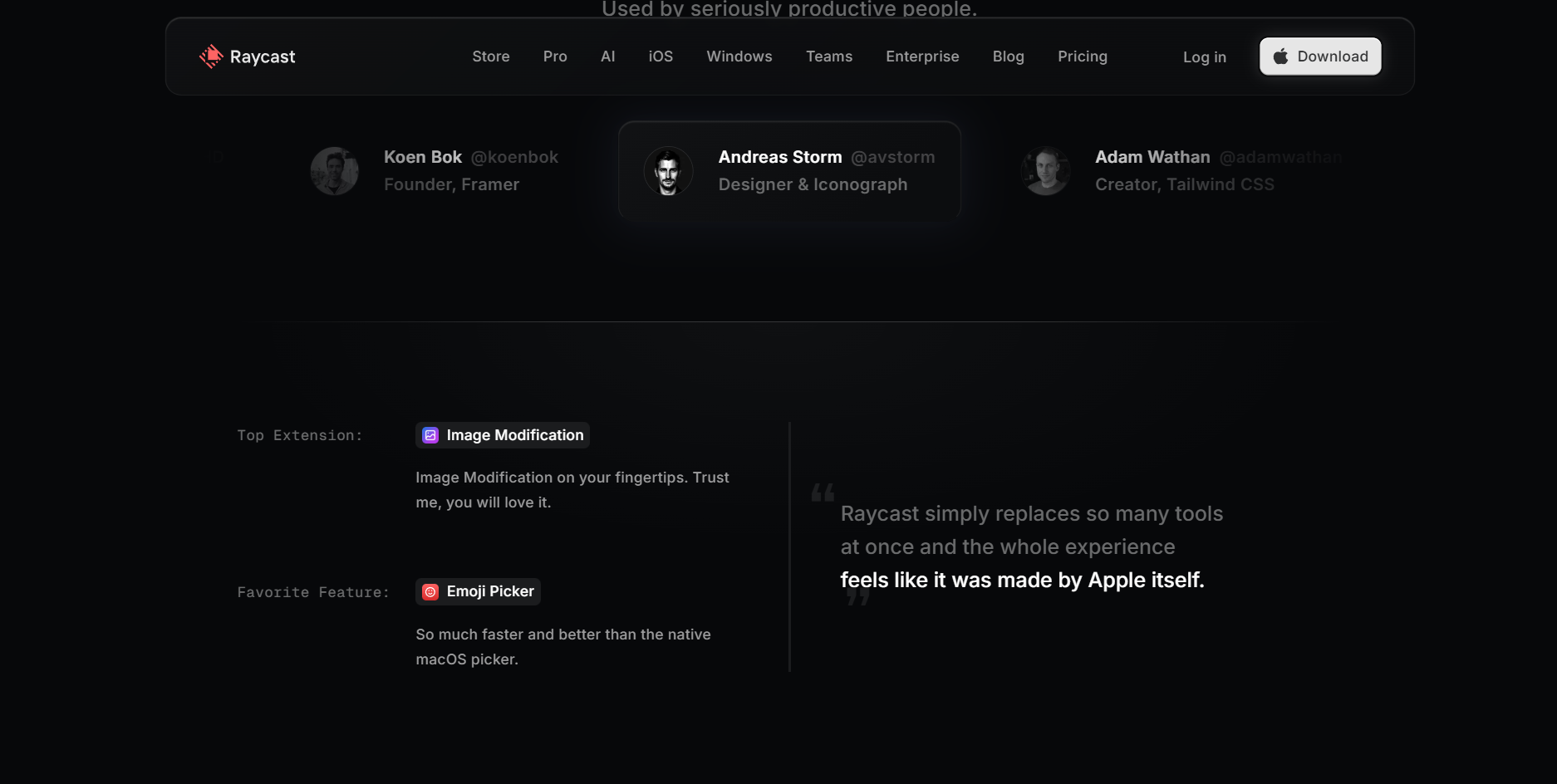1557x784 pixels.
Task: Click the Image Modification extension icon
Action: click(430, 435)
